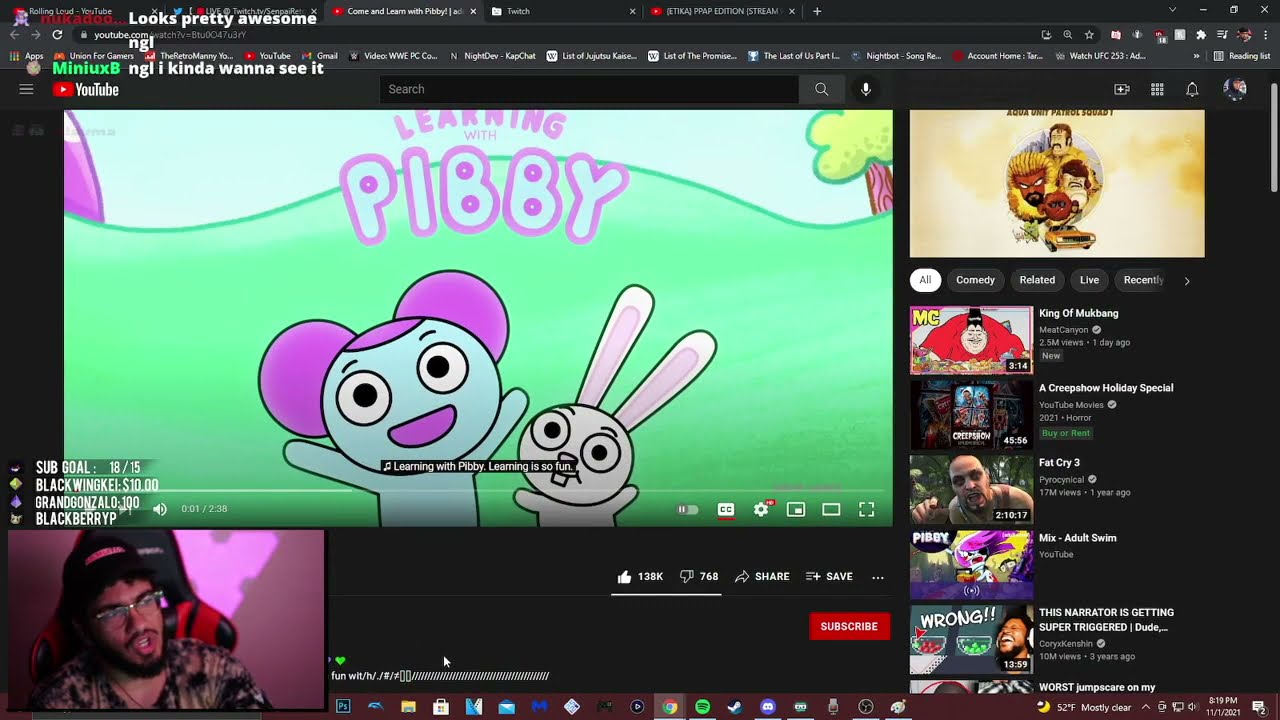Click the YouTube search magnifier button
This screenshot has height=720, width=1280.
tap(821, 89)
